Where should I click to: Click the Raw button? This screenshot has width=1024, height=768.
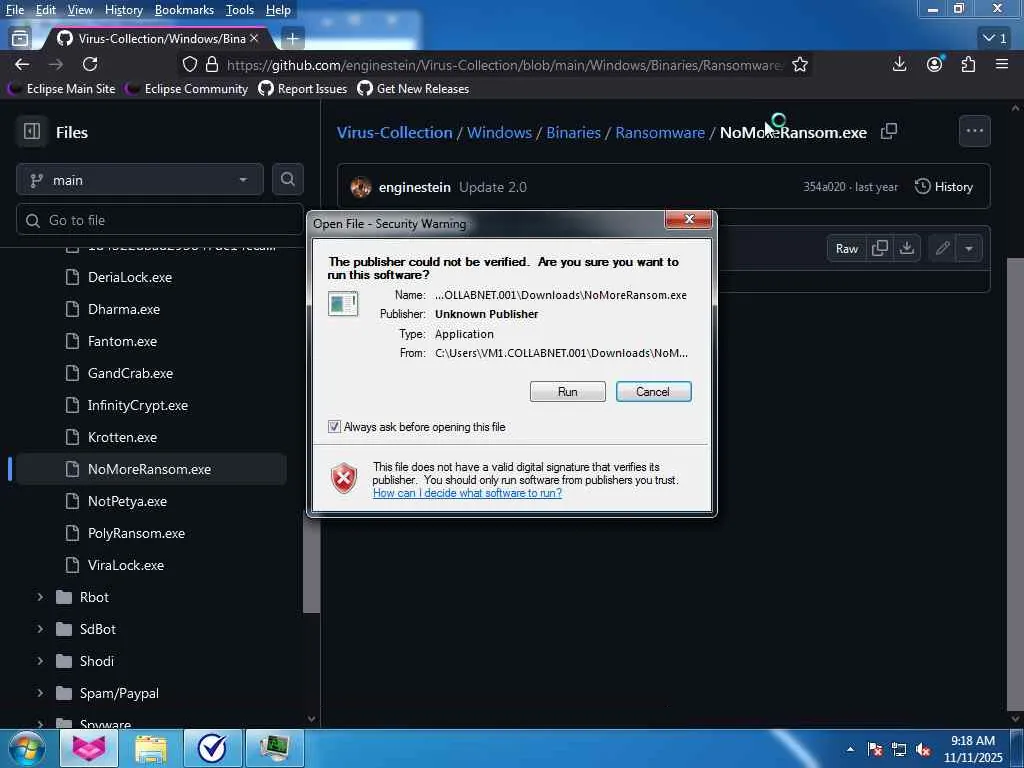(846, 248)
